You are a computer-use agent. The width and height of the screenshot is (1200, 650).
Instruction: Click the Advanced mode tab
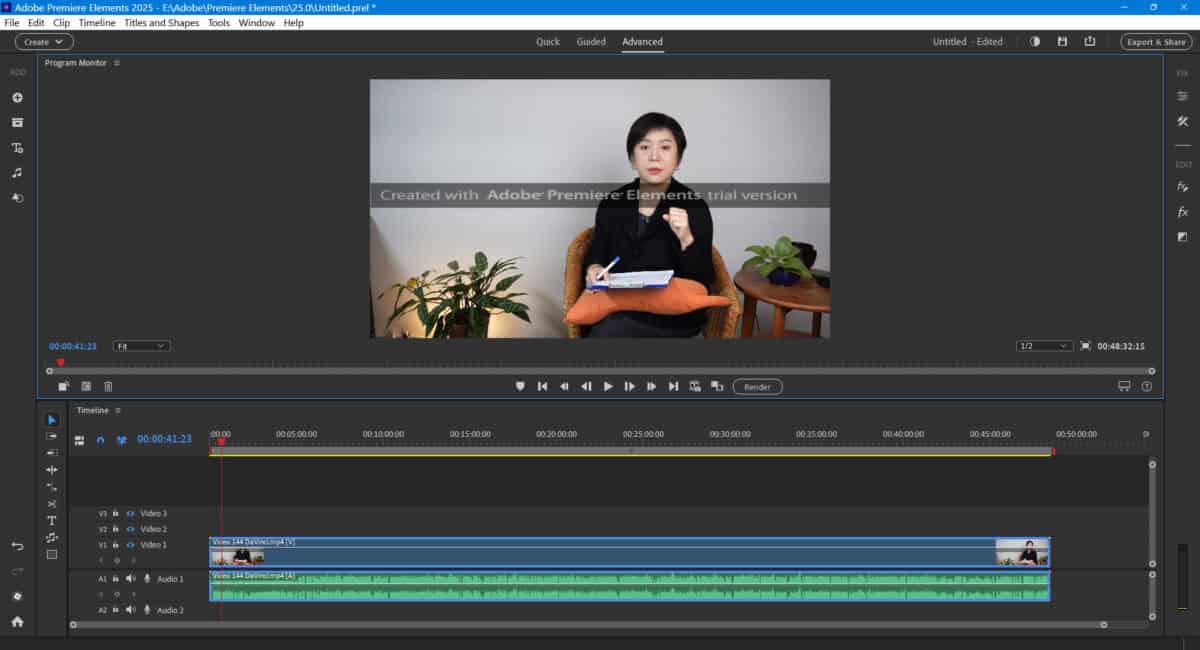click(x=642, y=42)
